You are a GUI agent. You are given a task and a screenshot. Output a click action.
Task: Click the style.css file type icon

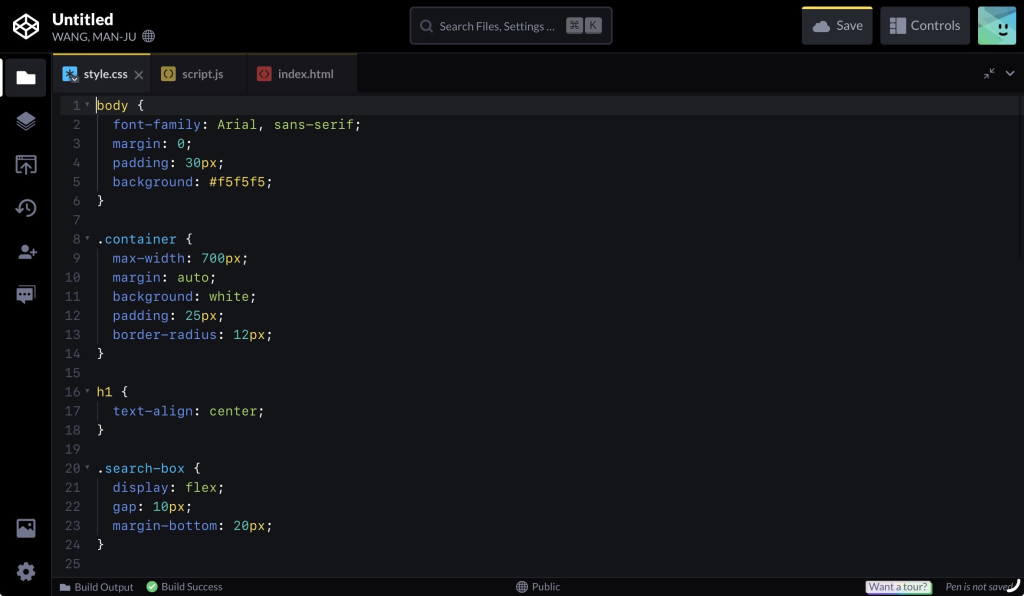(70, 74)
